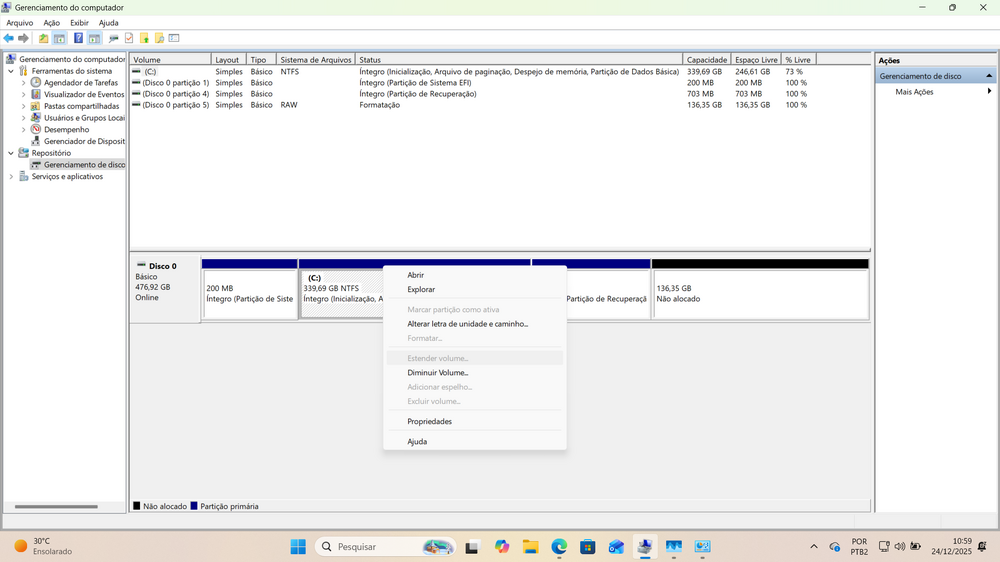This screenshot has height=562, width=1000.
Task: Open Agendador de Tarefas in the tree
Action: 81,83
